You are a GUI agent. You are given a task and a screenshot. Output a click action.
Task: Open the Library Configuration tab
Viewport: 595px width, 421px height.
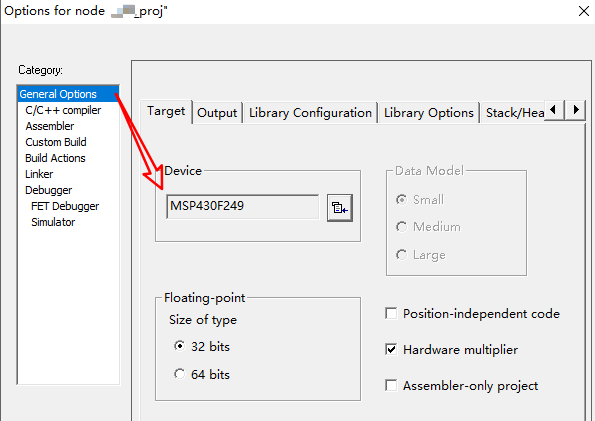coord(310,113)
